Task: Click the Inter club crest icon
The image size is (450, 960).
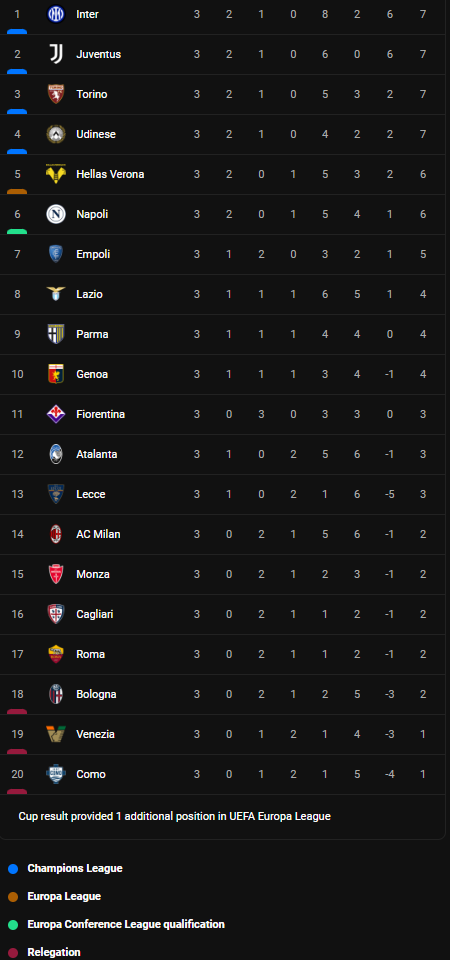Action: point(56,14)
